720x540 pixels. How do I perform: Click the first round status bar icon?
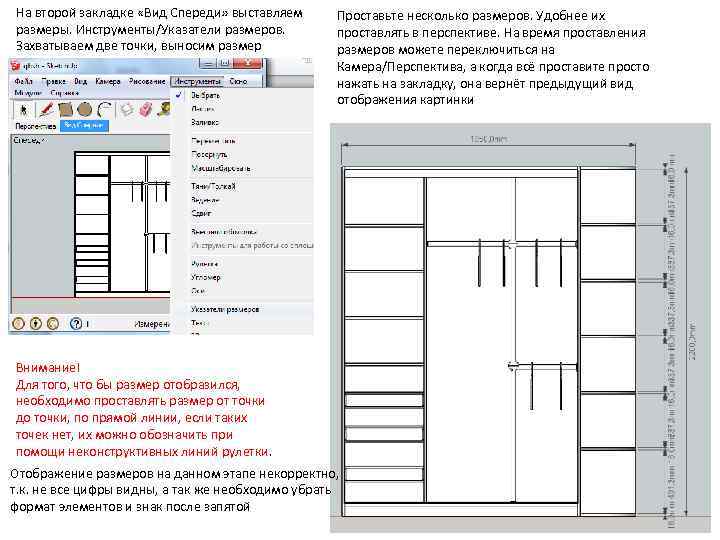[x=18, y=324]
